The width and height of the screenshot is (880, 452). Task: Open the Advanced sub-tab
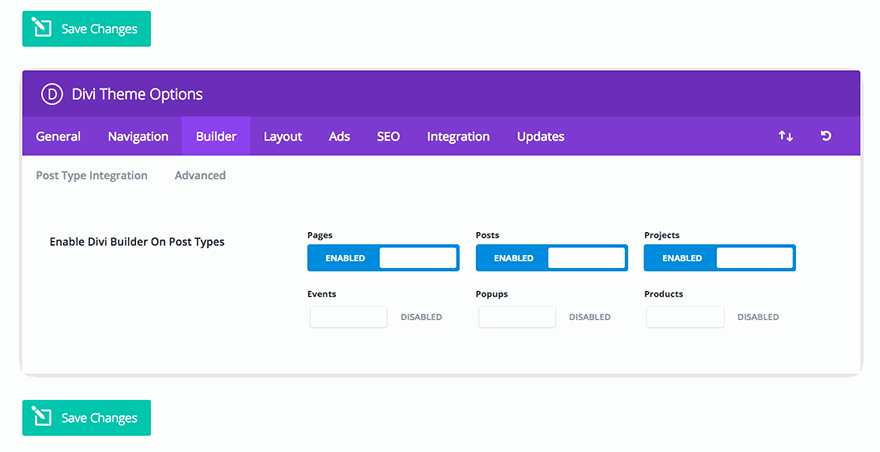[200, 175]
